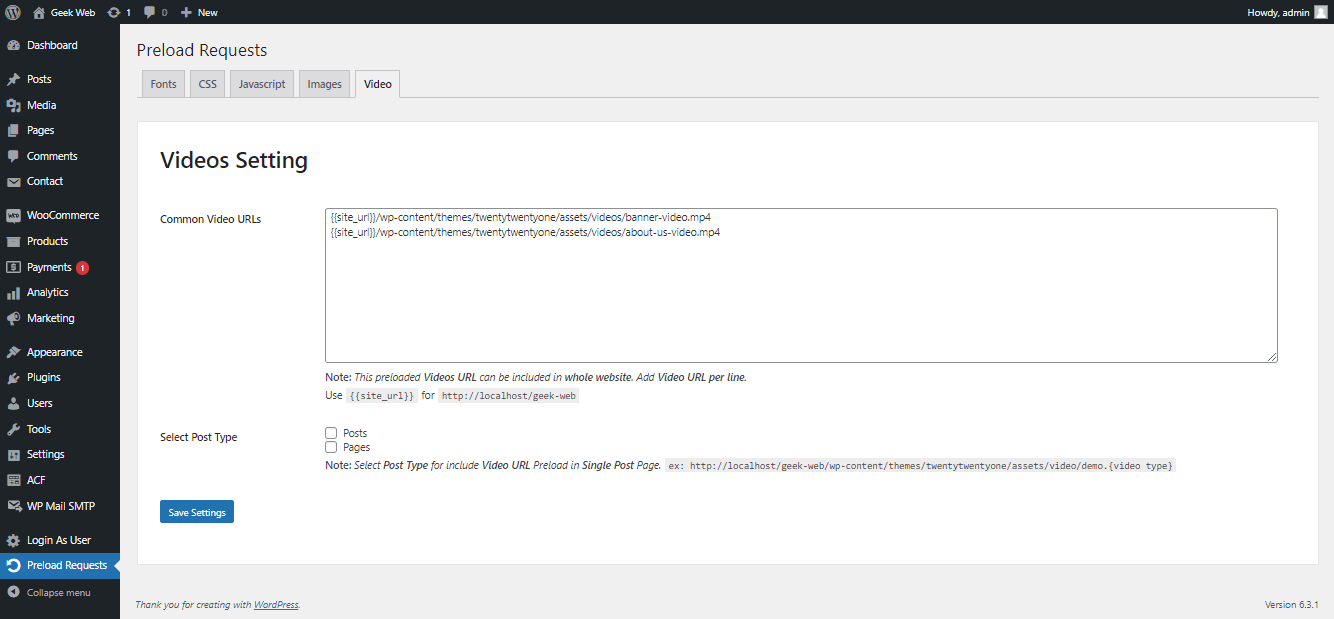Click the Select Post Type label

[x=199, y=437]
